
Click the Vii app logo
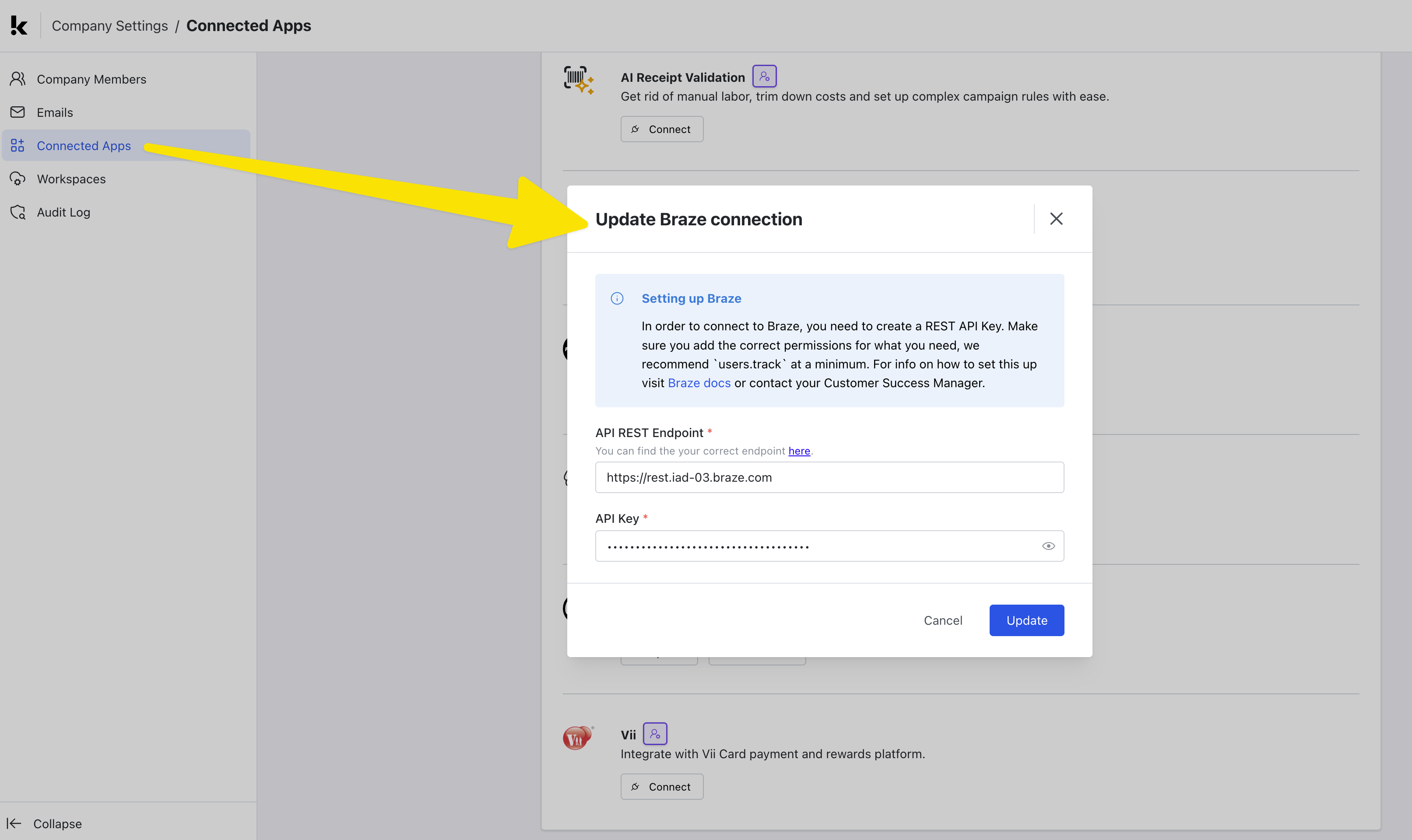pyautogui.click(x=576, y=737)
